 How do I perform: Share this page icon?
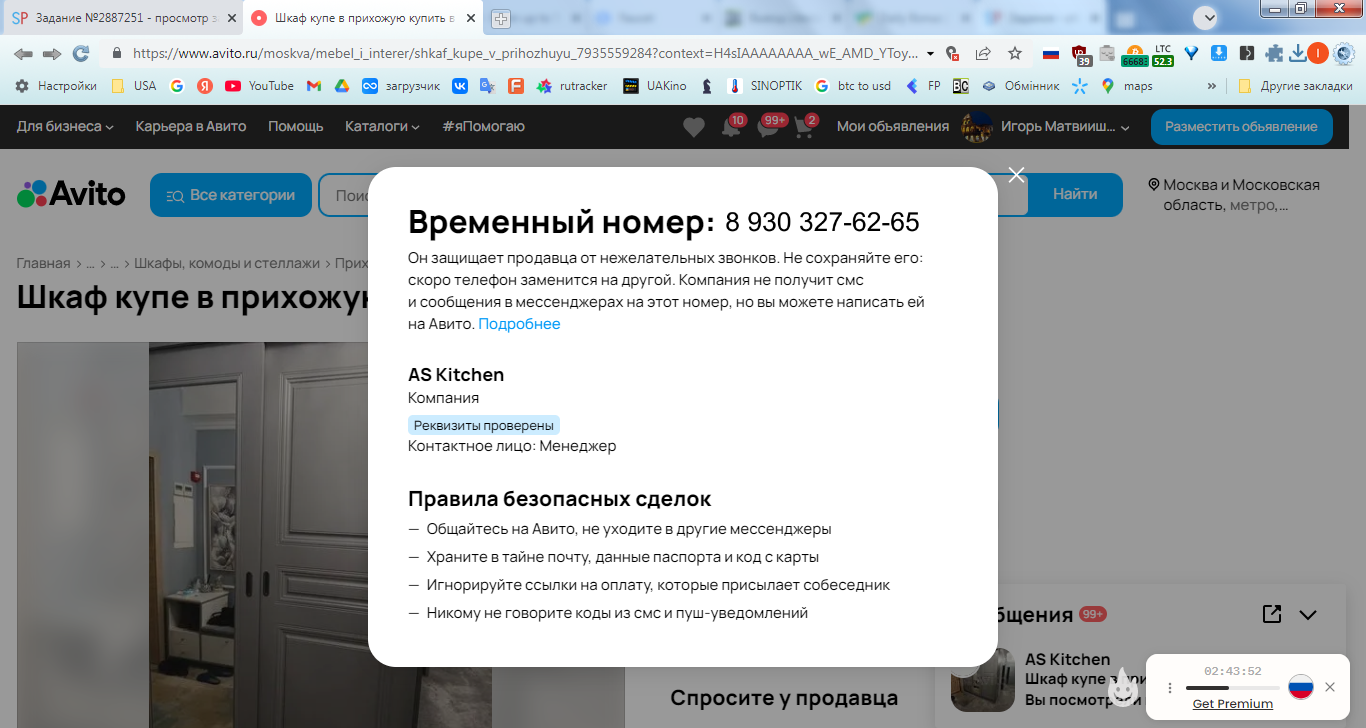coord(983,53)
